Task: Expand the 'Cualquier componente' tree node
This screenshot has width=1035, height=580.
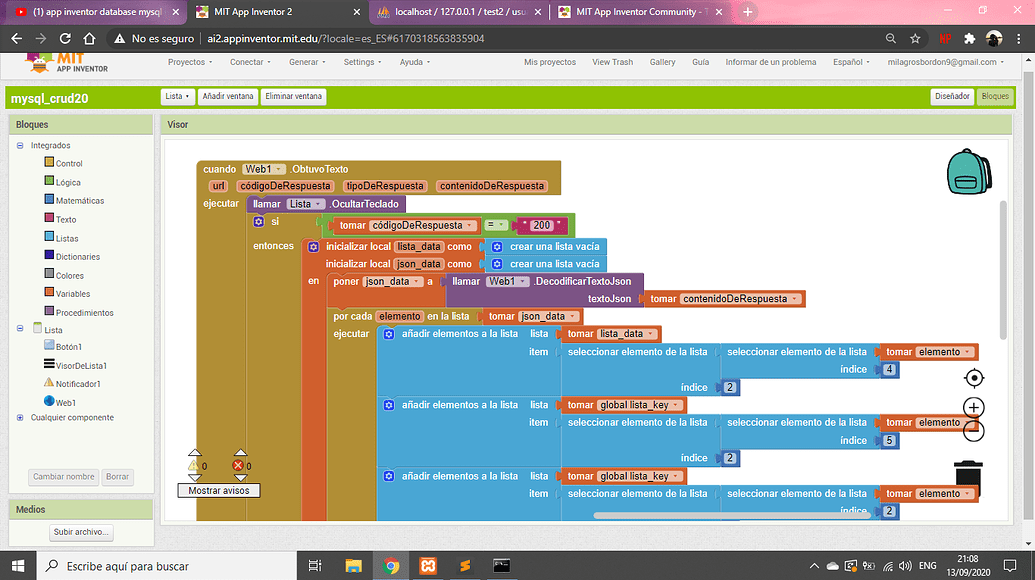Action: point(20,417)
